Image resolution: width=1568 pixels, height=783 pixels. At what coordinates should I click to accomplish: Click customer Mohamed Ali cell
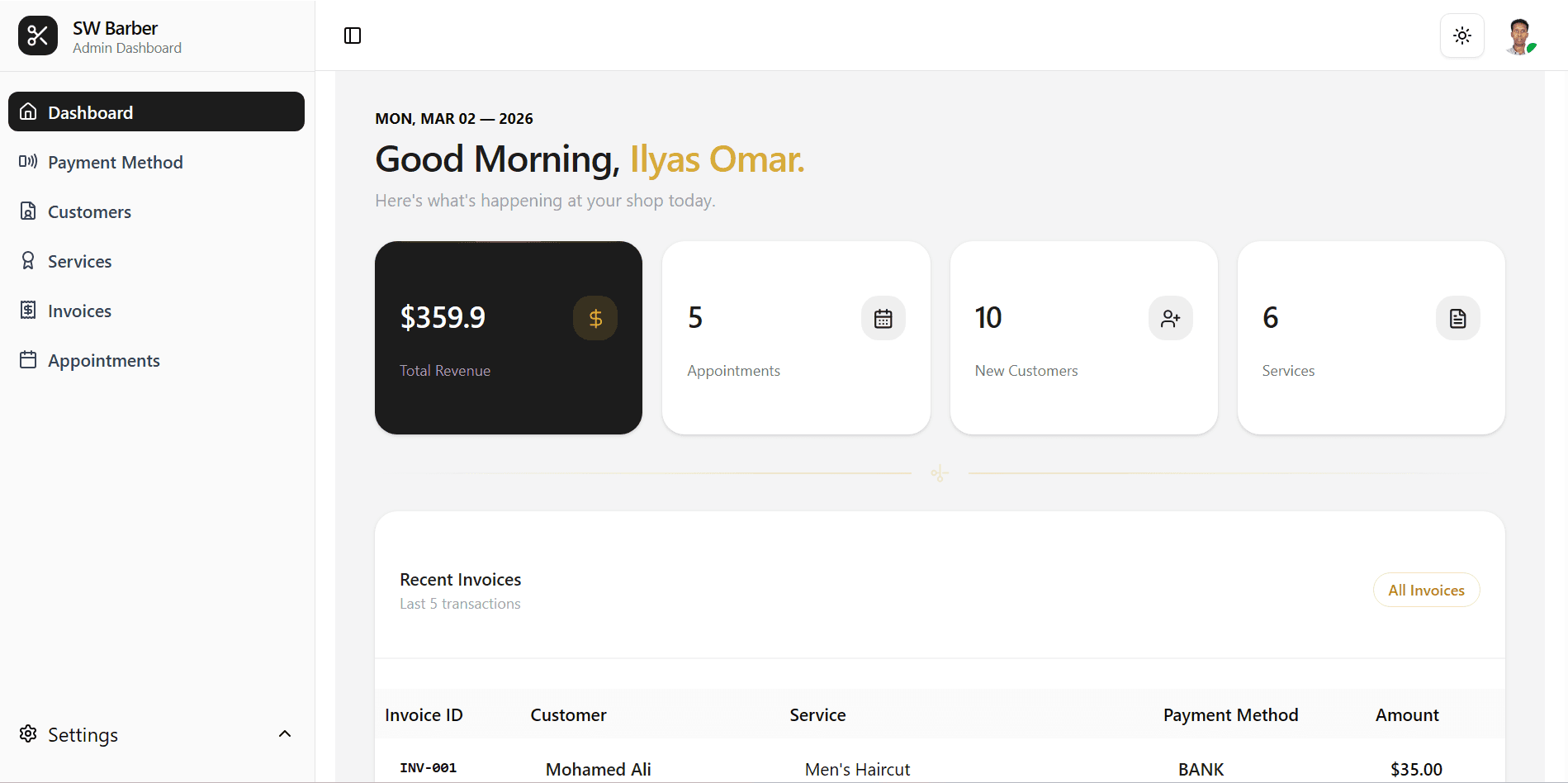tap(598, 770)
